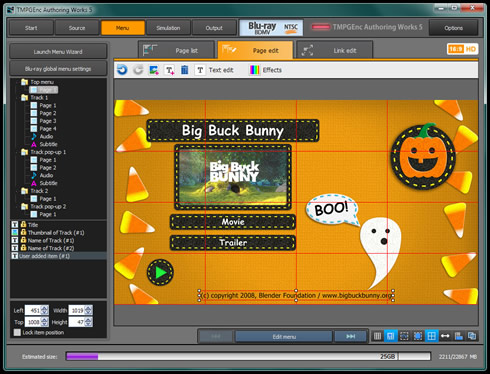Switch to the Start tab
Viewport: 490px width, 374px height.
pos(31,28)
